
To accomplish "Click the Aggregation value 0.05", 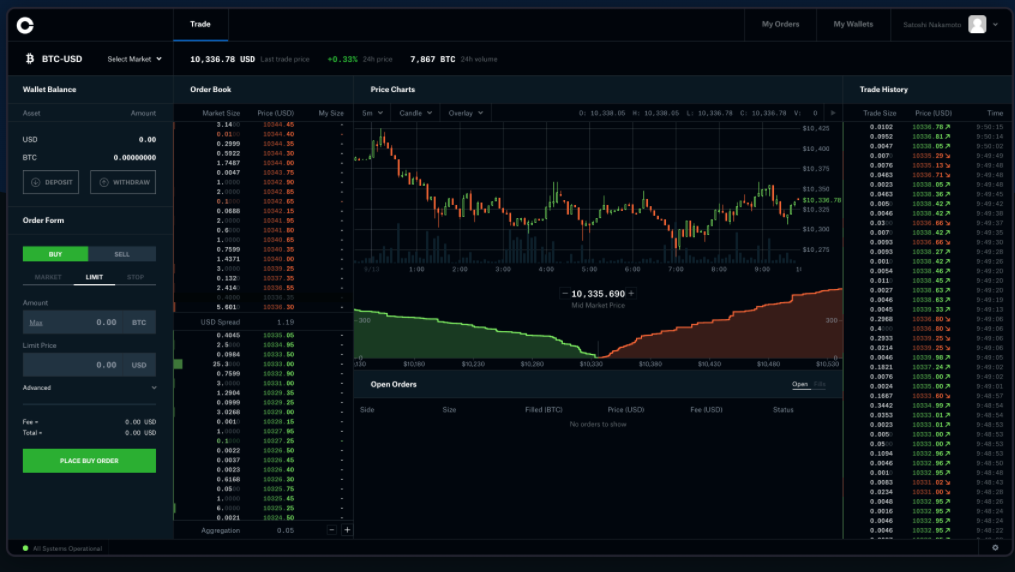I will [x=285, y=531].
